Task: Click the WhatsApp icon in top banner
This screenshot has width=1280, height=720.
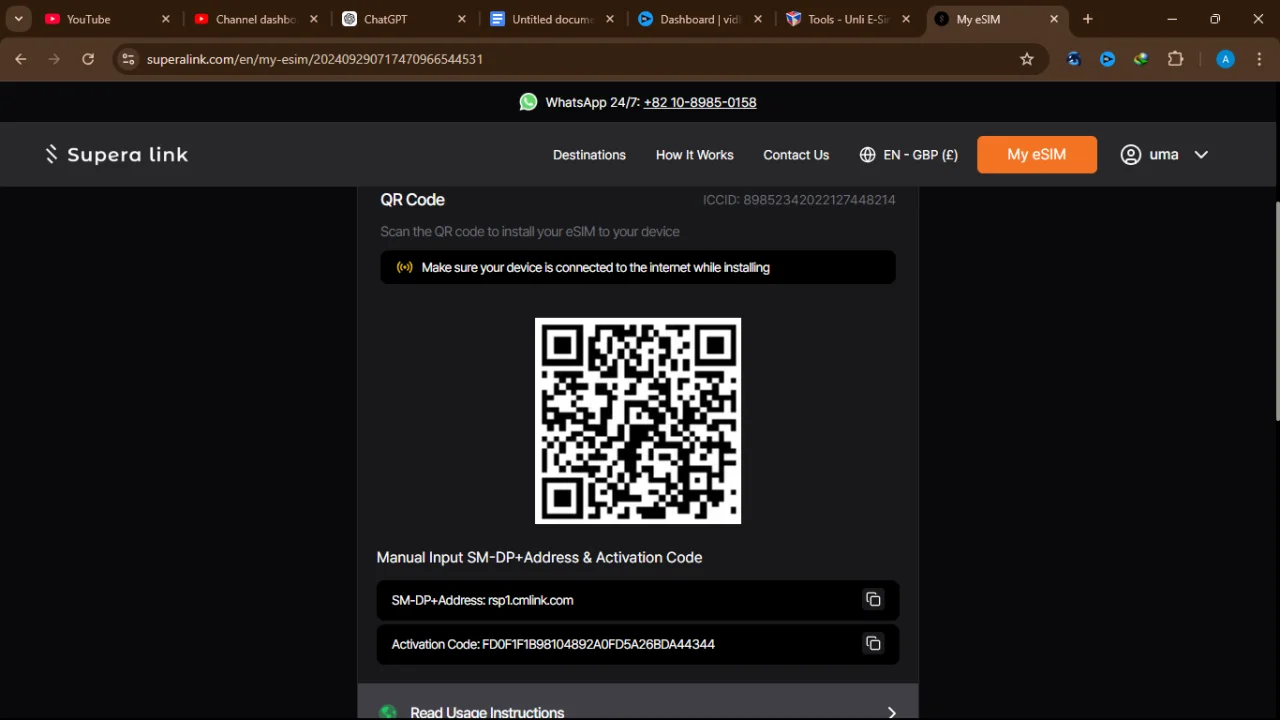Action: click(x=528, y=102)
